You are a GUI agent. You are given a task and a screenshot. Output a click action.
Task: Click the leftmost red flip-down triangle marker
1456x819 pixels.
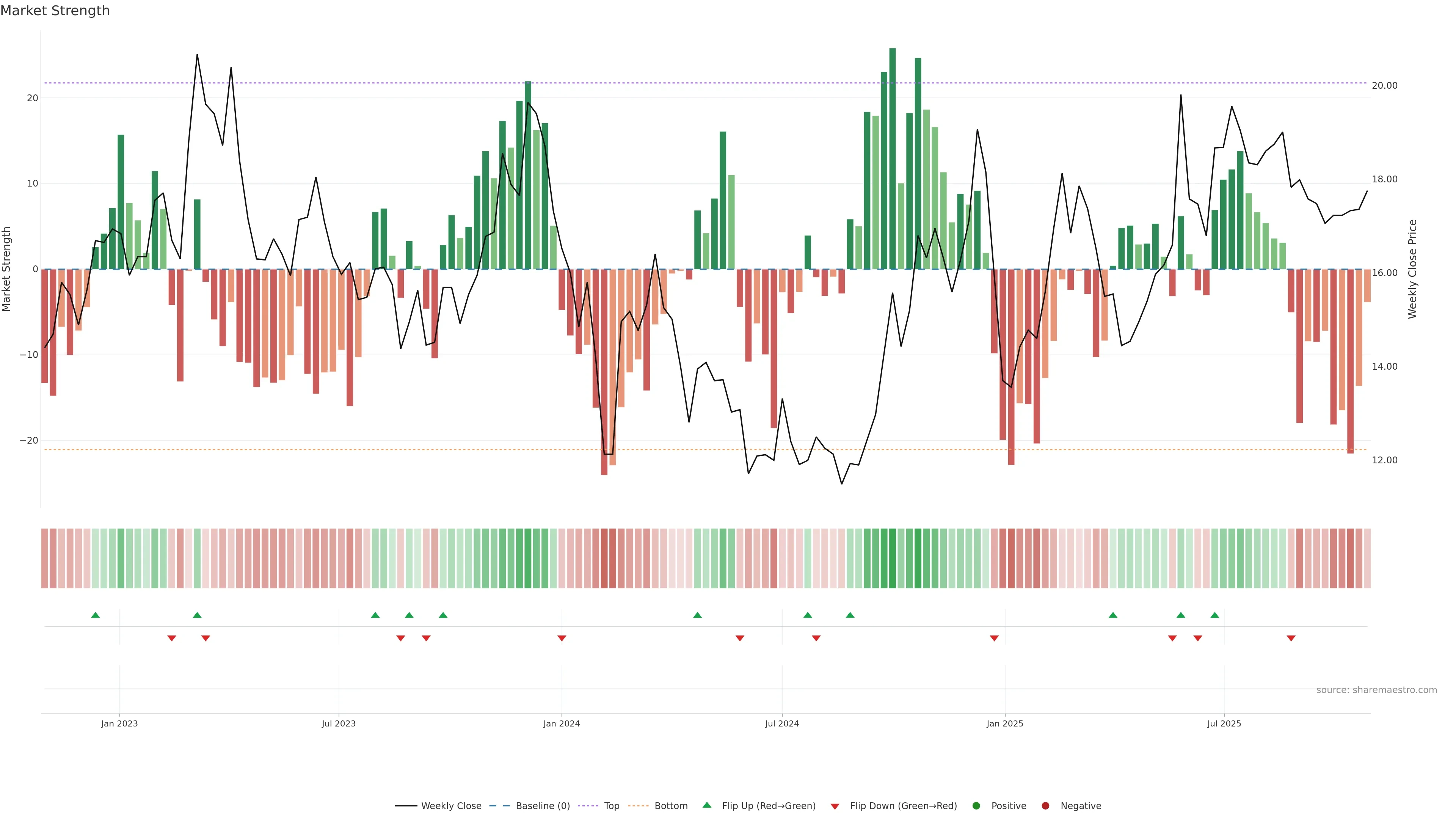172,638
